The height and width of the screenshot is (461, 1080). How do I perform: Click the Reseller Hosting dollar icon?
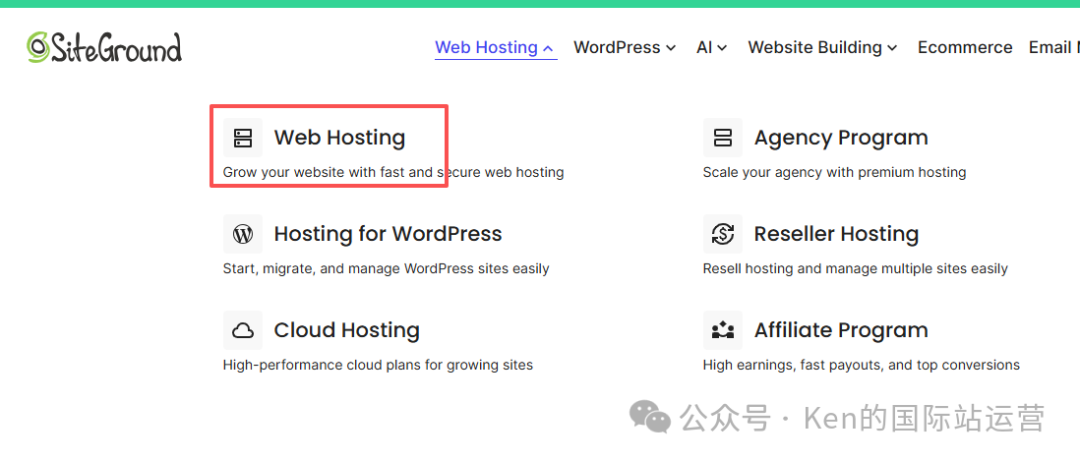[723, 234]
